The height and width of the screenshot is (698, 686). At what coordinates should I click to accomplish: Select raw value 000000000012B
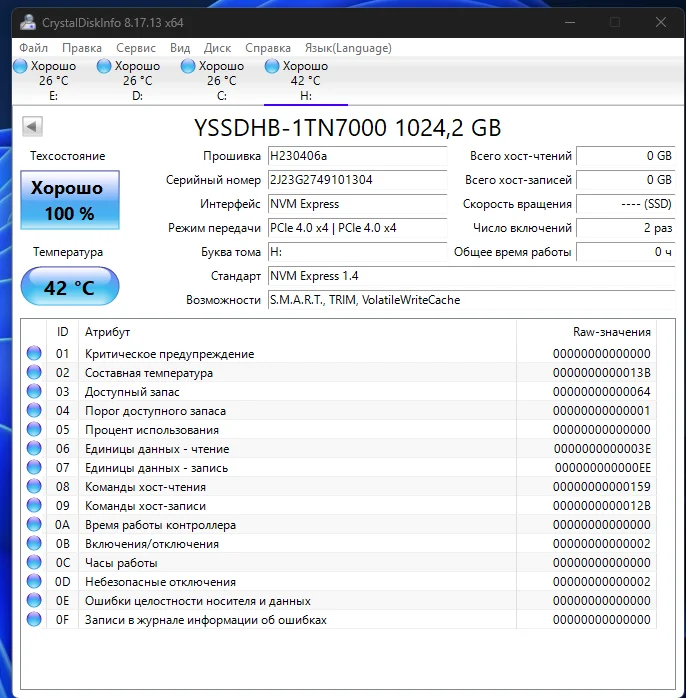pyautogui.click(x=601, y=506)
